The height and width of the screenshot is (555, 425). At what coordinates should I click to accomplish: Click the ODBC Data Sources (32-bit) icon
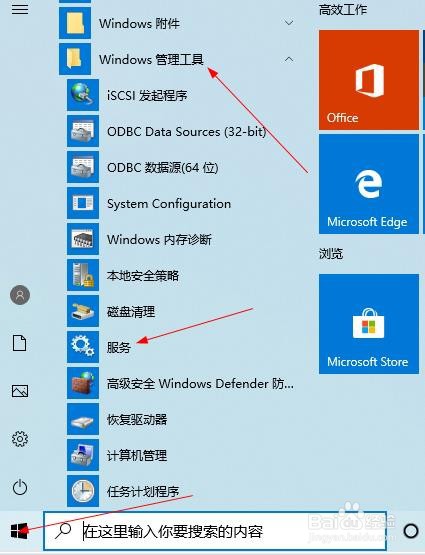pyautogui.click(x=83, y=131)
